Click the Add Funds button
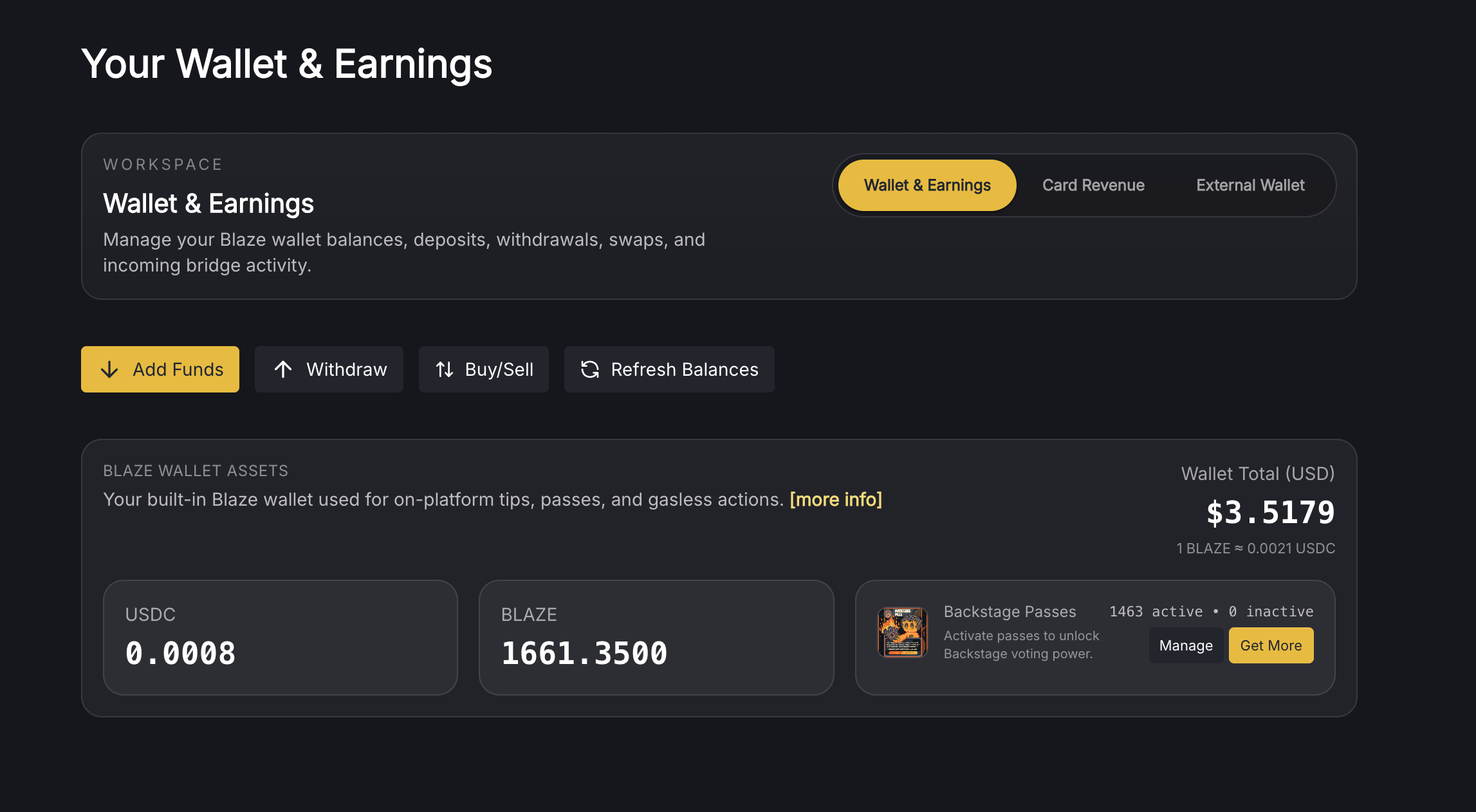 coord(160,369)
